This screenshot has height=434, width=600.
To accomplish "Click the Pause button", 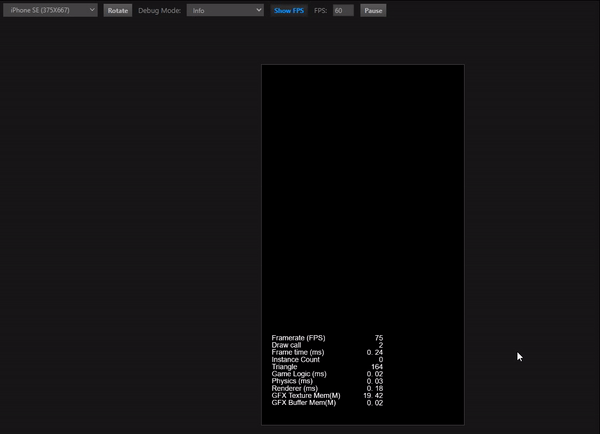I will pos(373,11).
